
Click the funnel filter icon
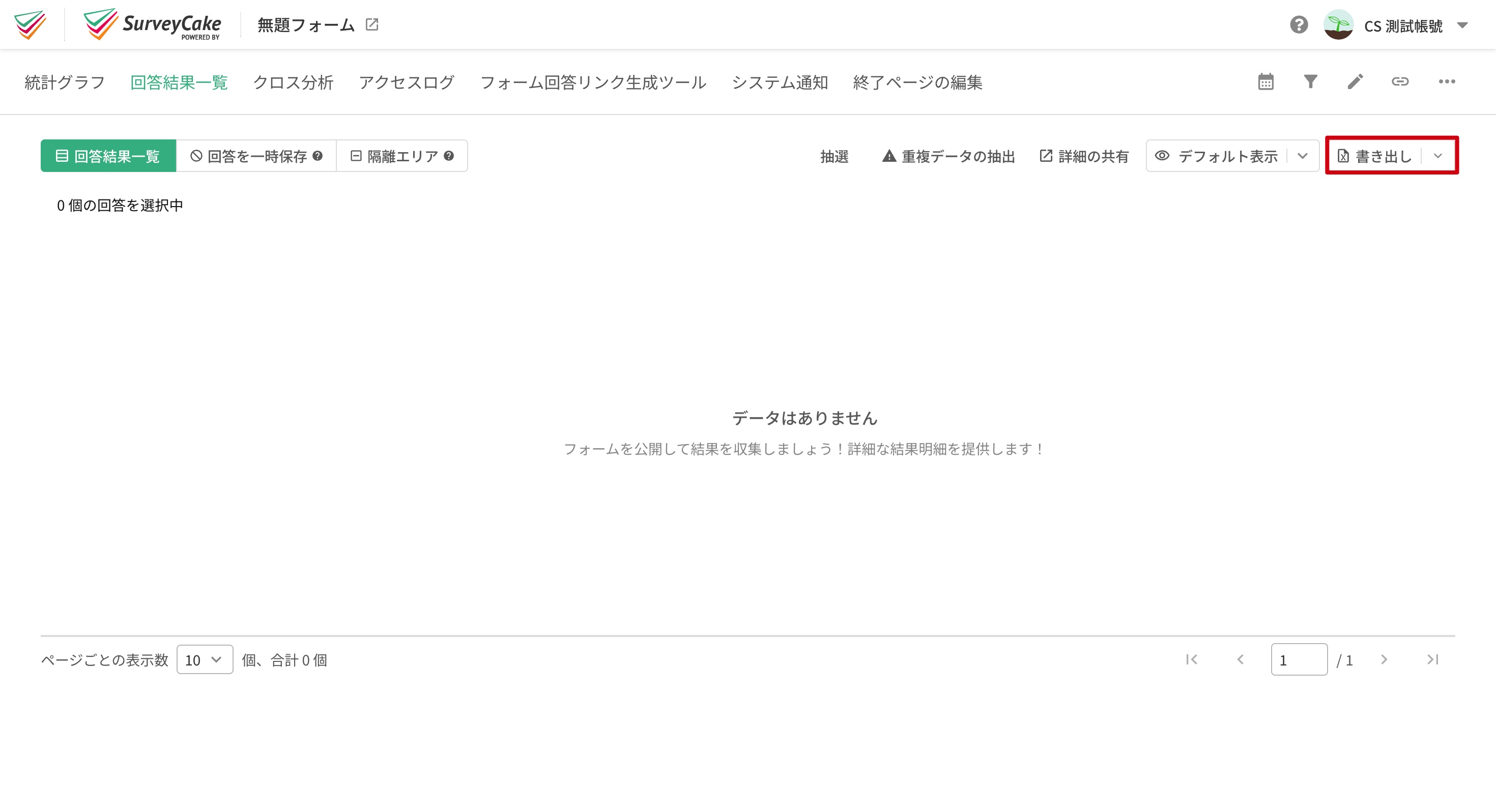pyautogui.click(x=1310, y=81)
